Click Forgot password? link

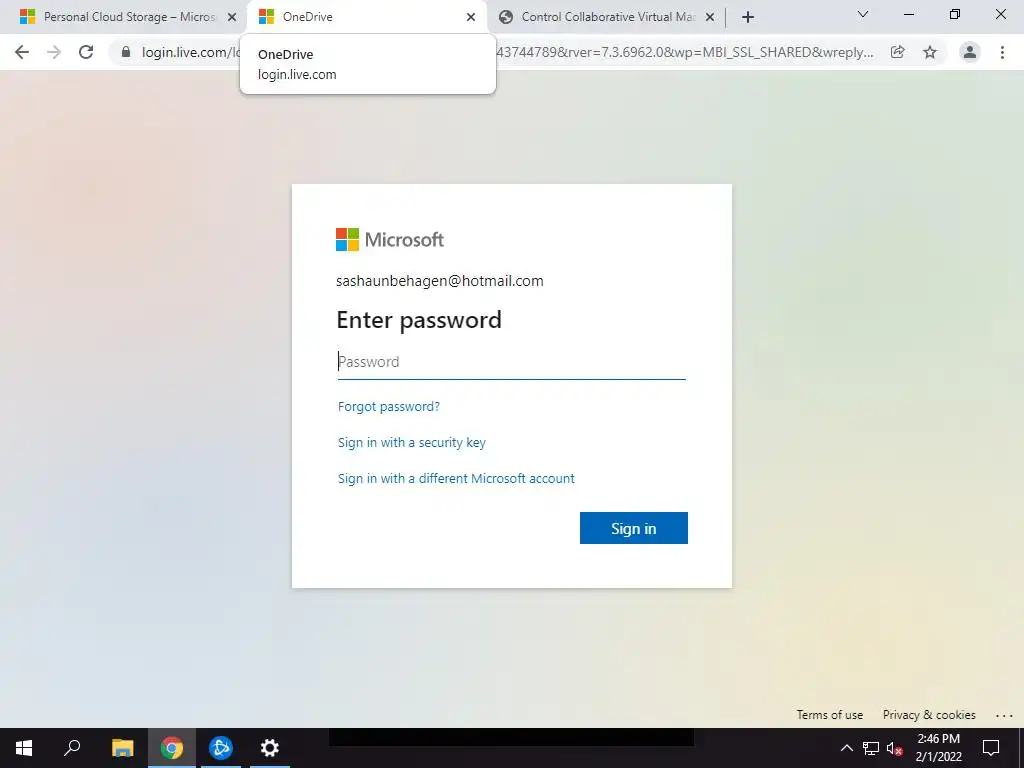389,406
